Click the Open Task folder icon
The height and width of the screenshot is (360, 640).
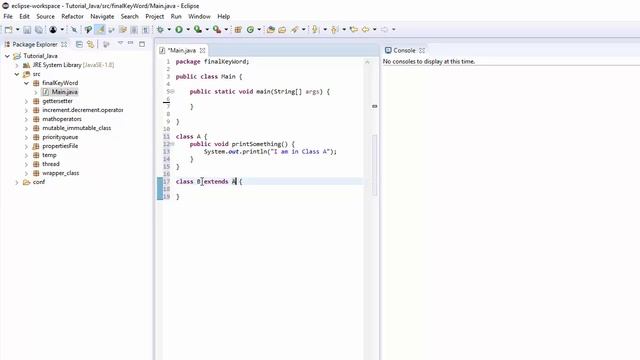282,29
